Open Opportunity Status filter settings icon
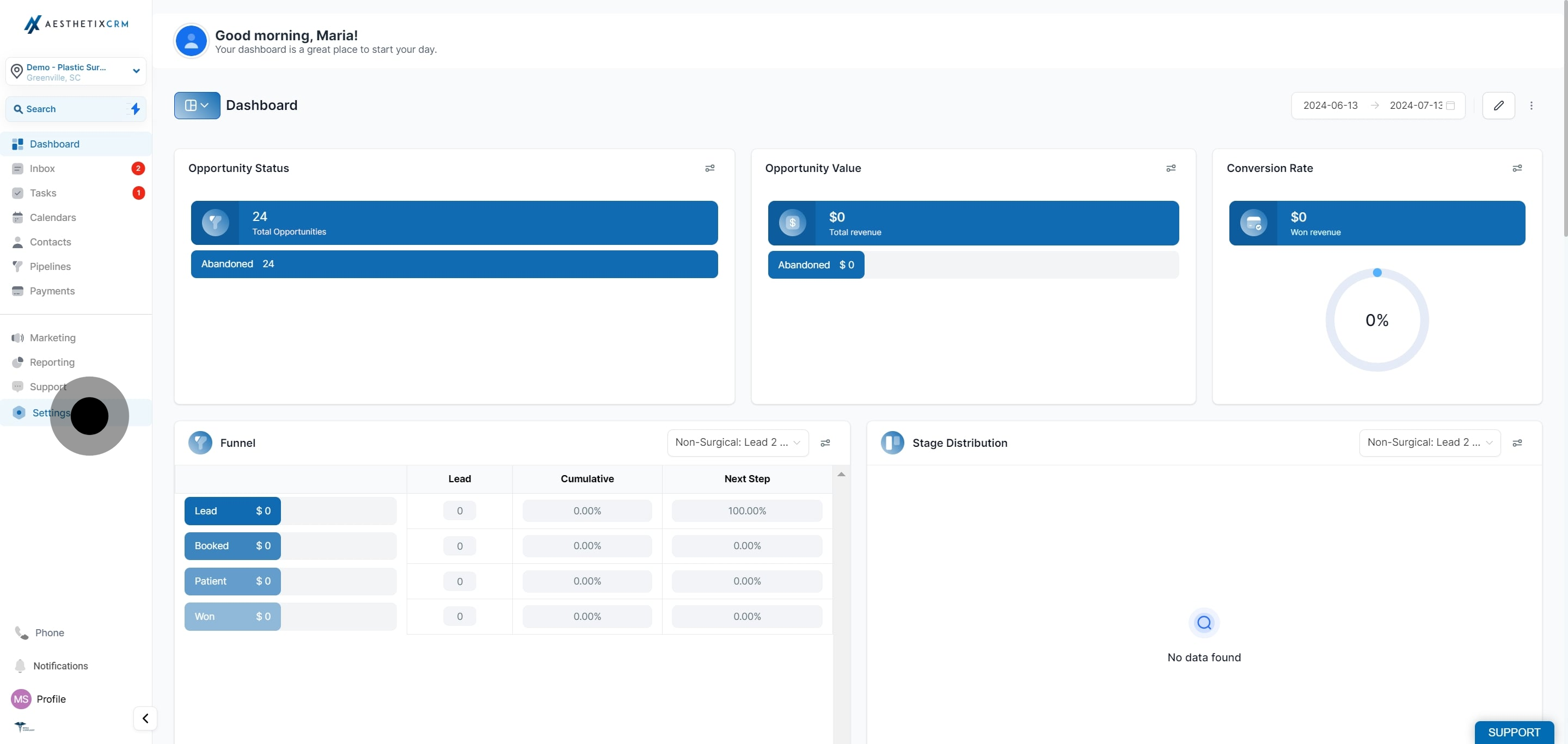Screen dimensions: 1568x744 click(710, 169)
